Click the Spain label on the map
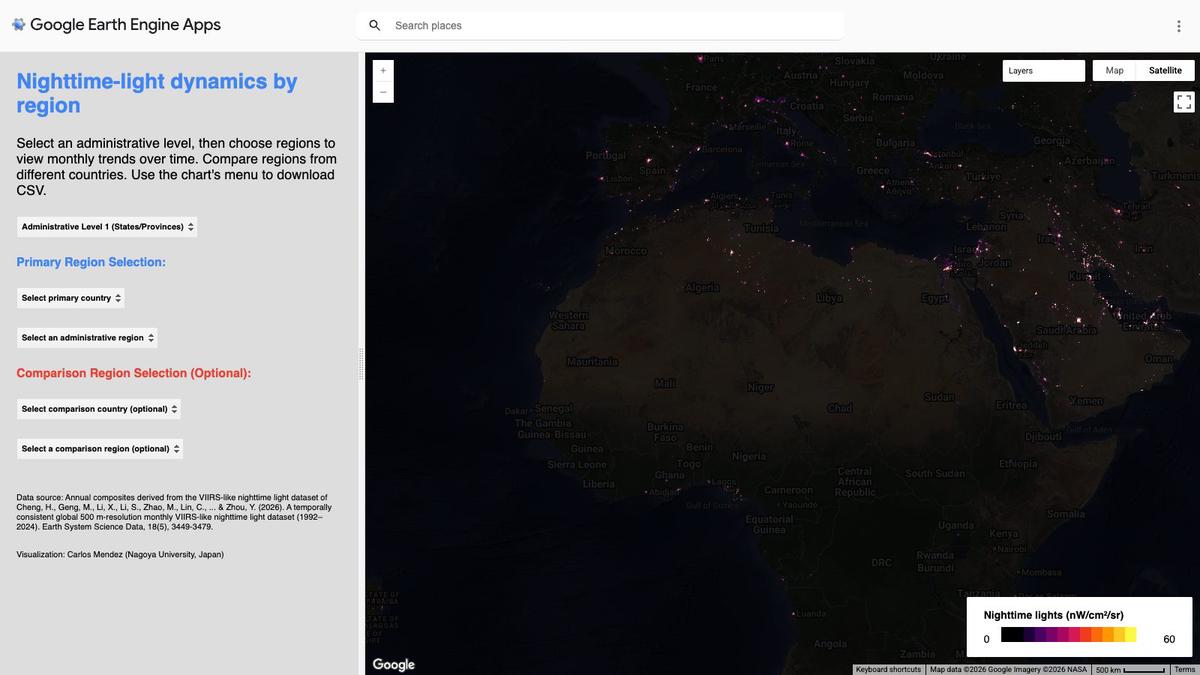Screen dimensions: 1200x675 652,171
